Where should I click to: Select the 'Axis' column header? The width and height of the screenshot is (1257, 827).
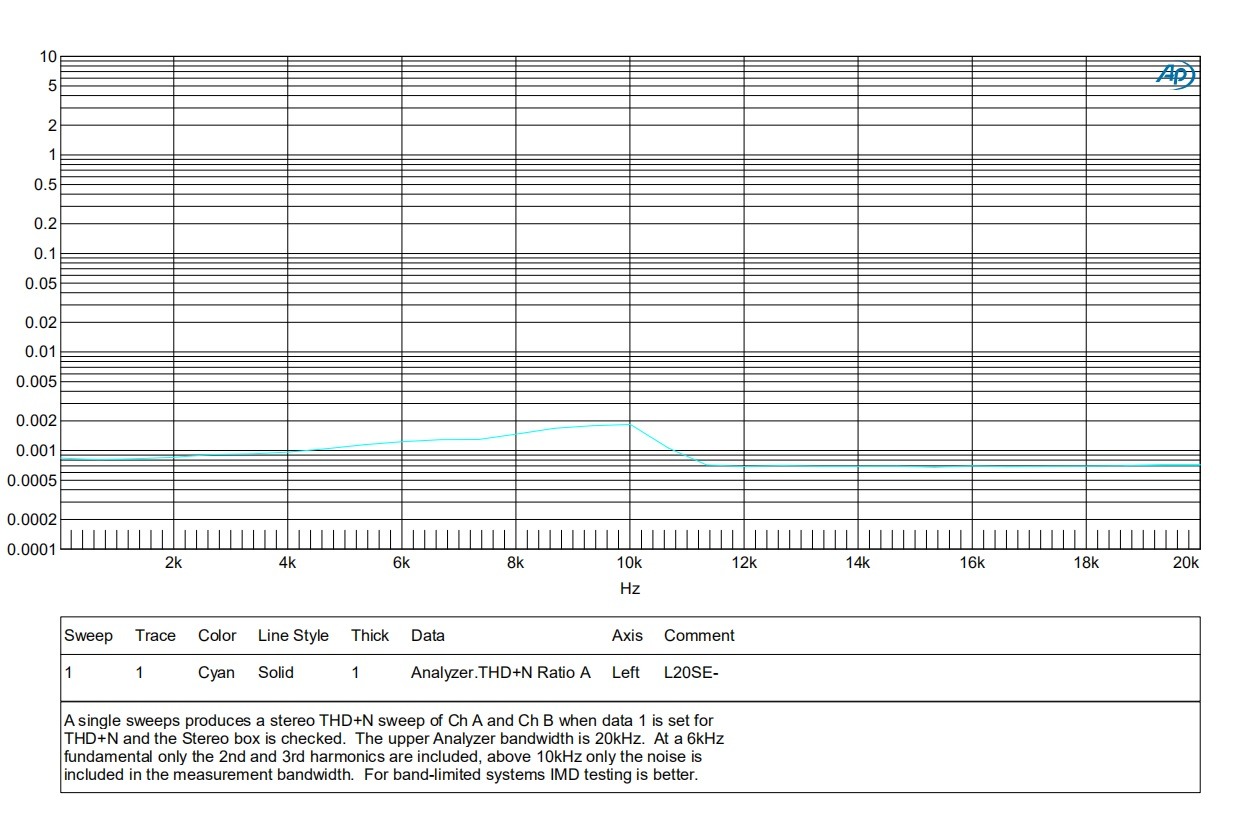pos(627,636)
